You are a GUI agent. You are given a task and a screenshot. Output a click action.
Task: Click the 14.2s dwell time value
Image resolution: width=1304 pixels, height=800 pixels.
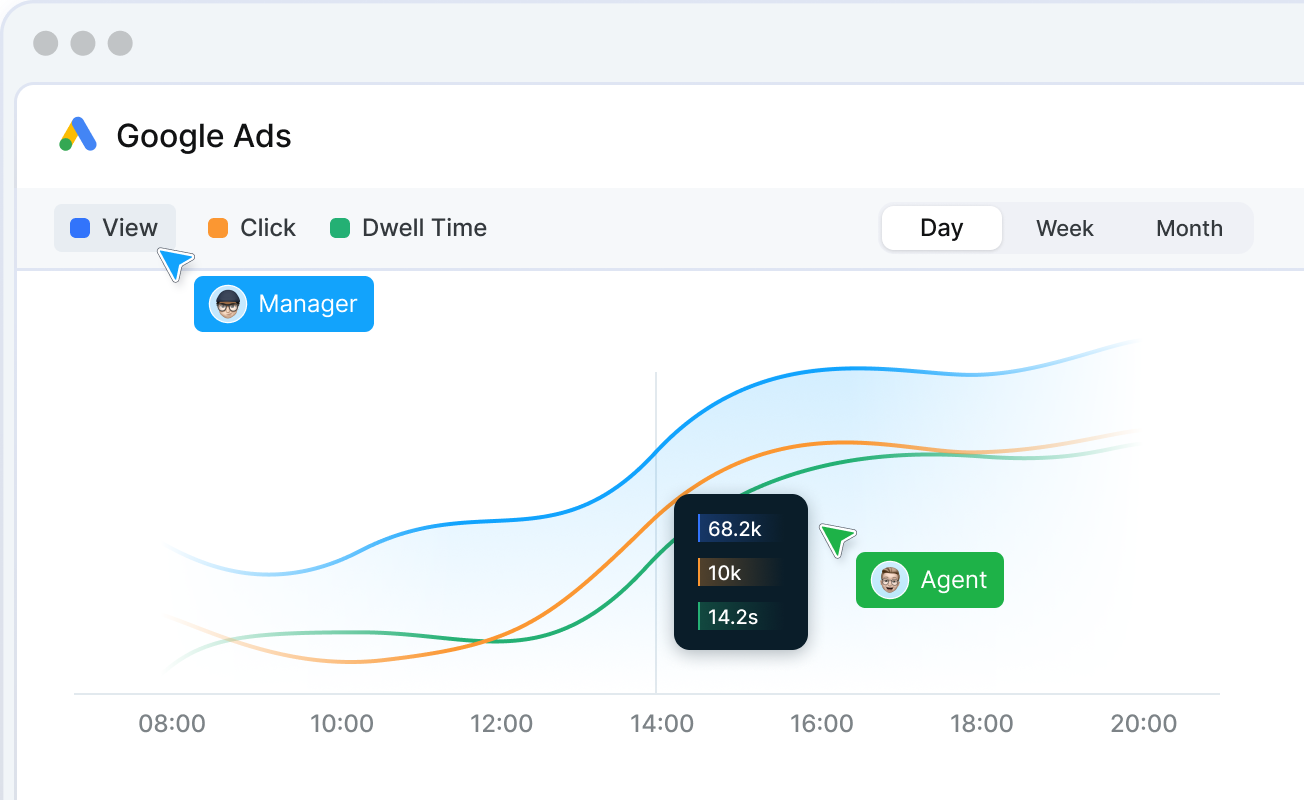coord(732,617)
